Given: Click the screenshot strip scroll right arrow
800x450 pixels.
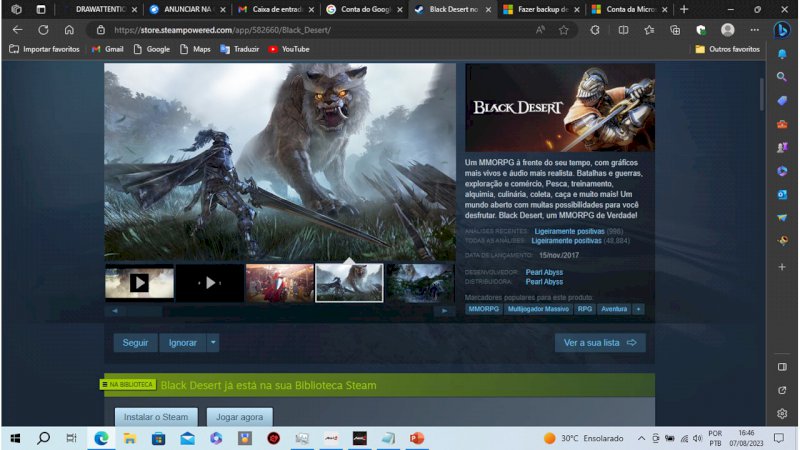Looking at the screenshot, I should (444, 311).
